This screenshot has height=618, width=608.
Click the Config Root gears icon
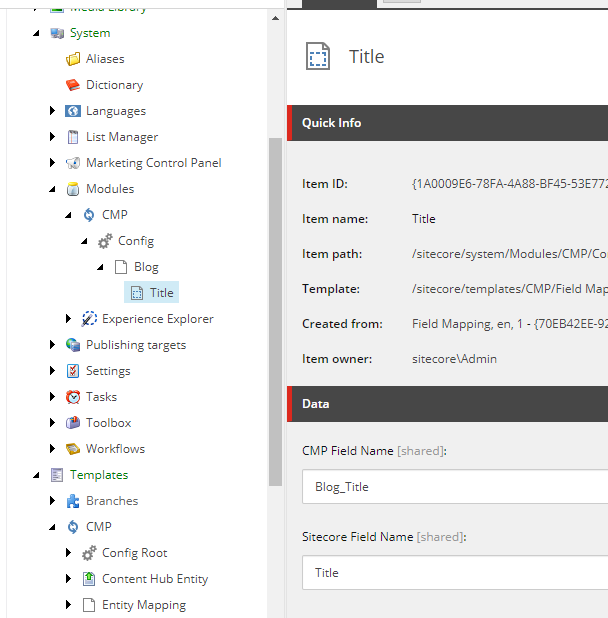coord(89,553)
